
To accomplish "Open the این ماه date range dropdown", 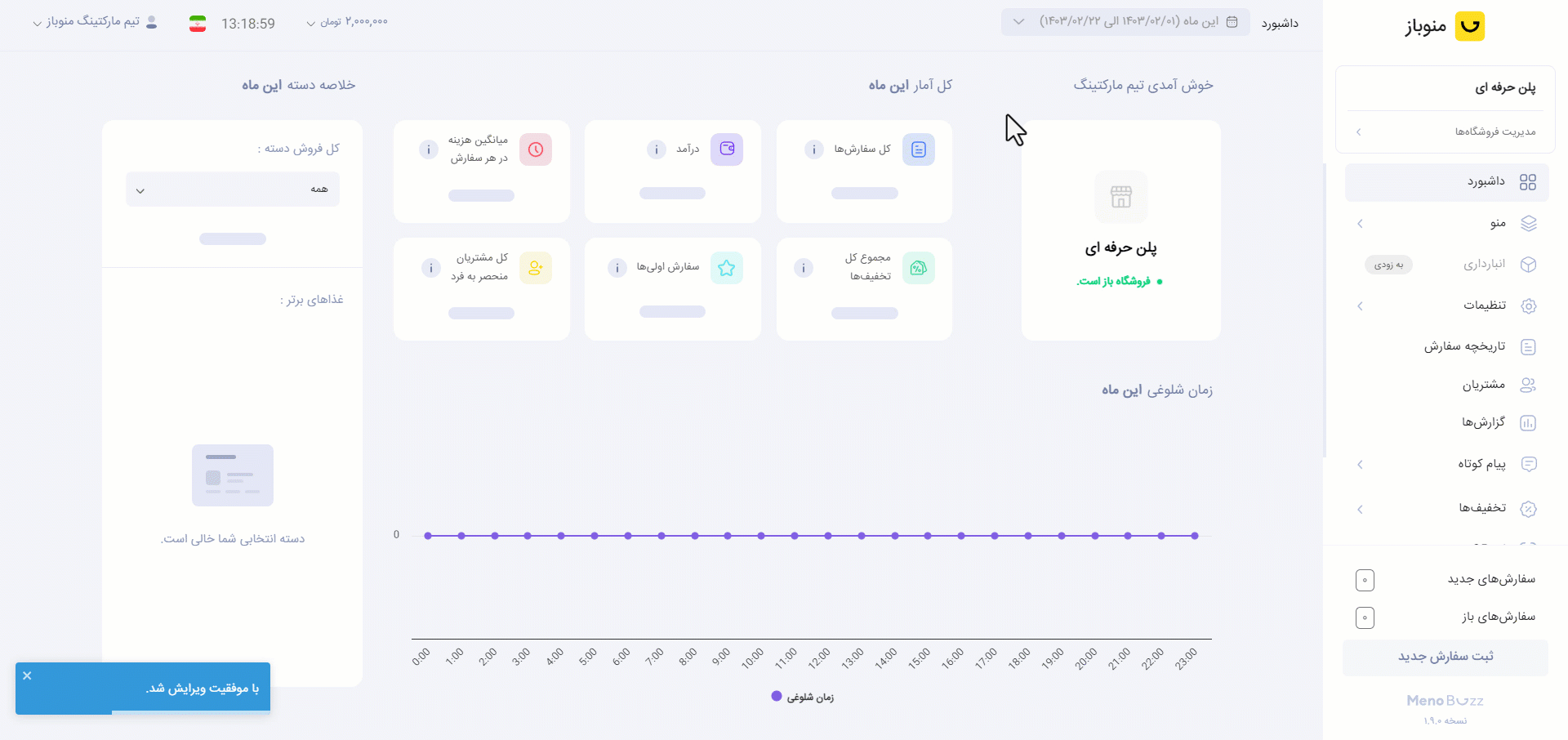I will coord(1125,21).
